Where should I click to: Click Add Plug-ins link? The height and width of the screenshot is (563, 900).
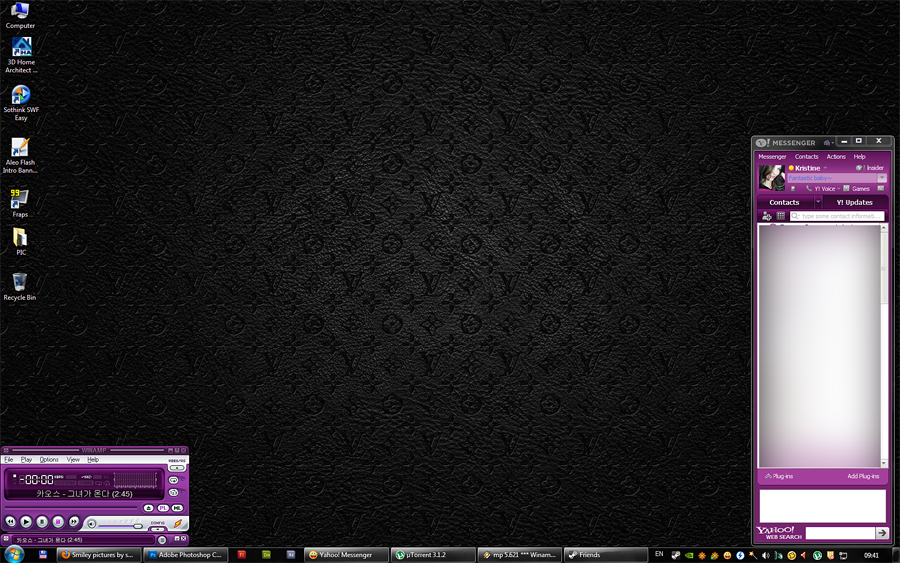tap(863, 476)
